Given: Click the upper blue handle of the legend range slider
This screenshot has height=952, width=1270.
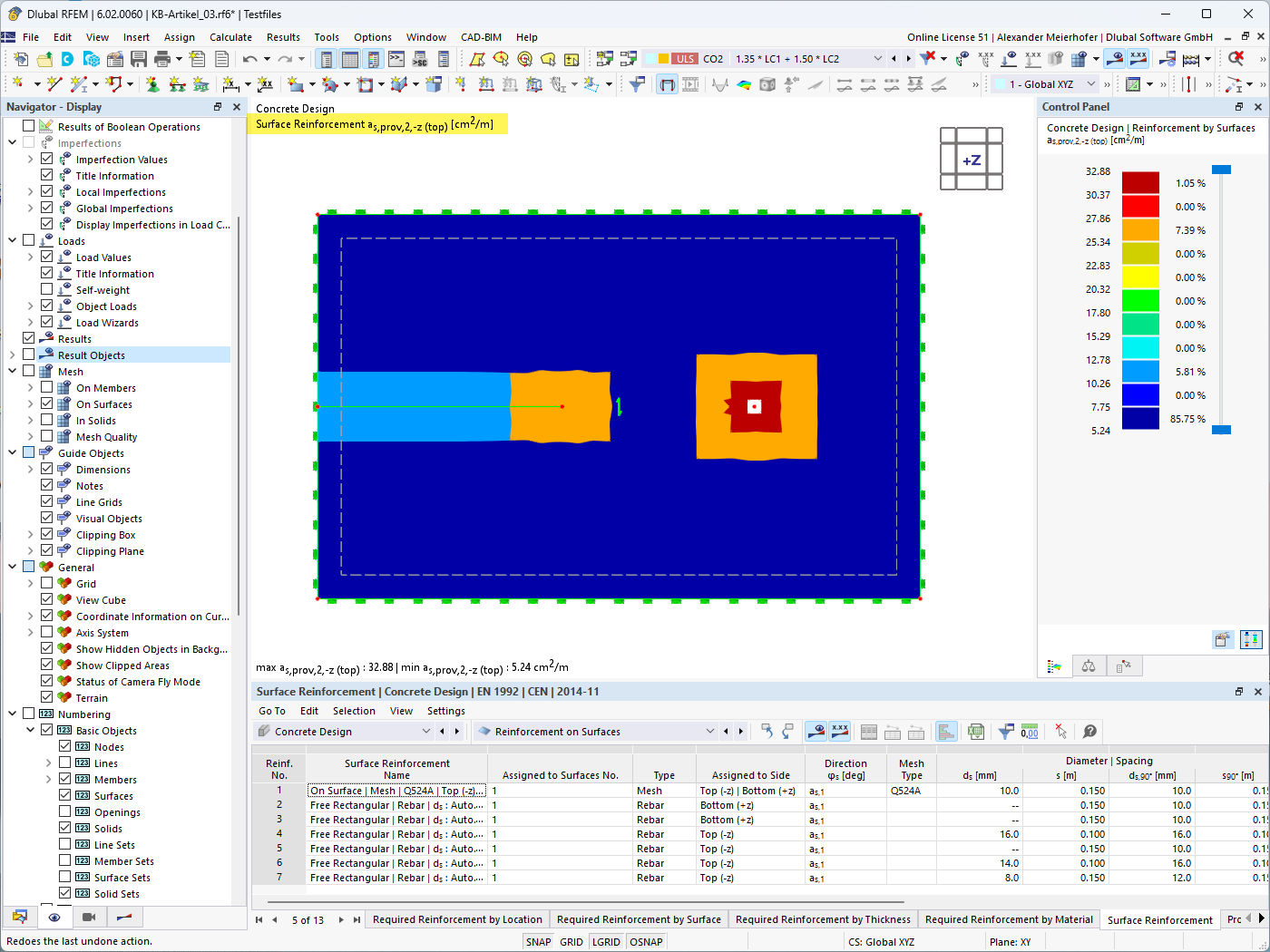Looking at the screenshot, I should [x=1222, y=170].
